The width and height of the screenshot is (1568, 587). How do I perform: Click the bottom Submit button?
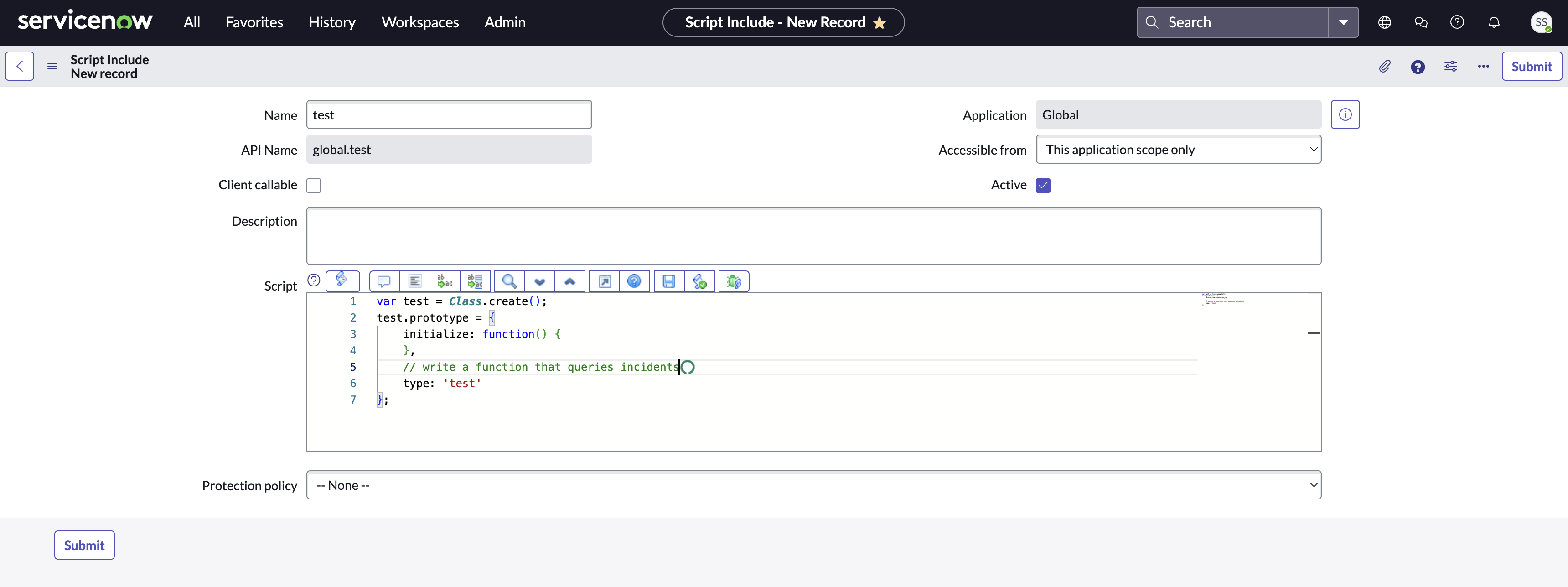pos(84,545)
